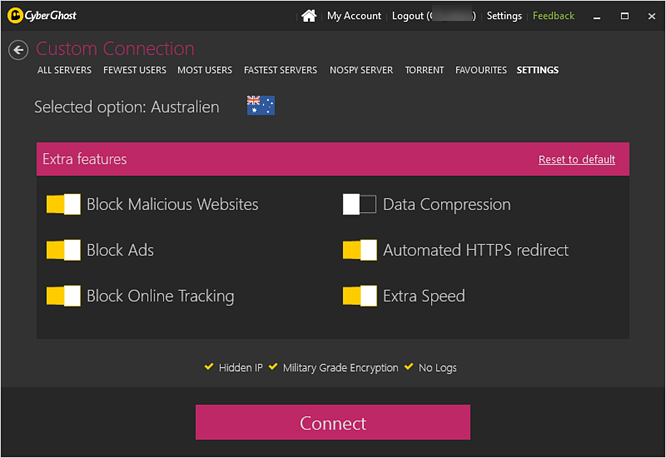Go to the Home screen icon
666x458 pixels.
pos(309,16)
